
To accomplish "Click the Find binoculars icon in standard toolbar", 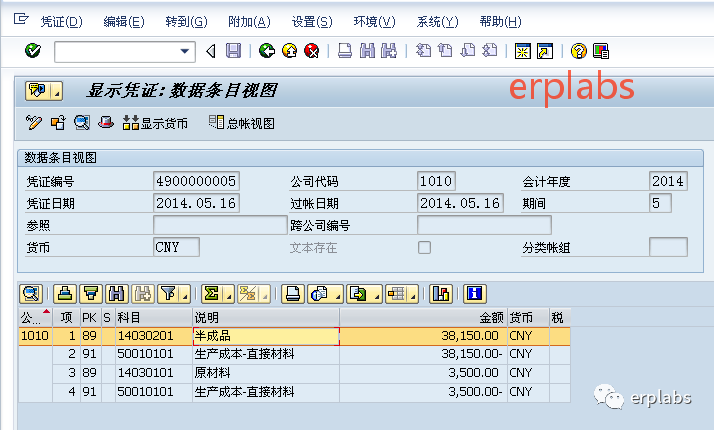I will 367,51.
